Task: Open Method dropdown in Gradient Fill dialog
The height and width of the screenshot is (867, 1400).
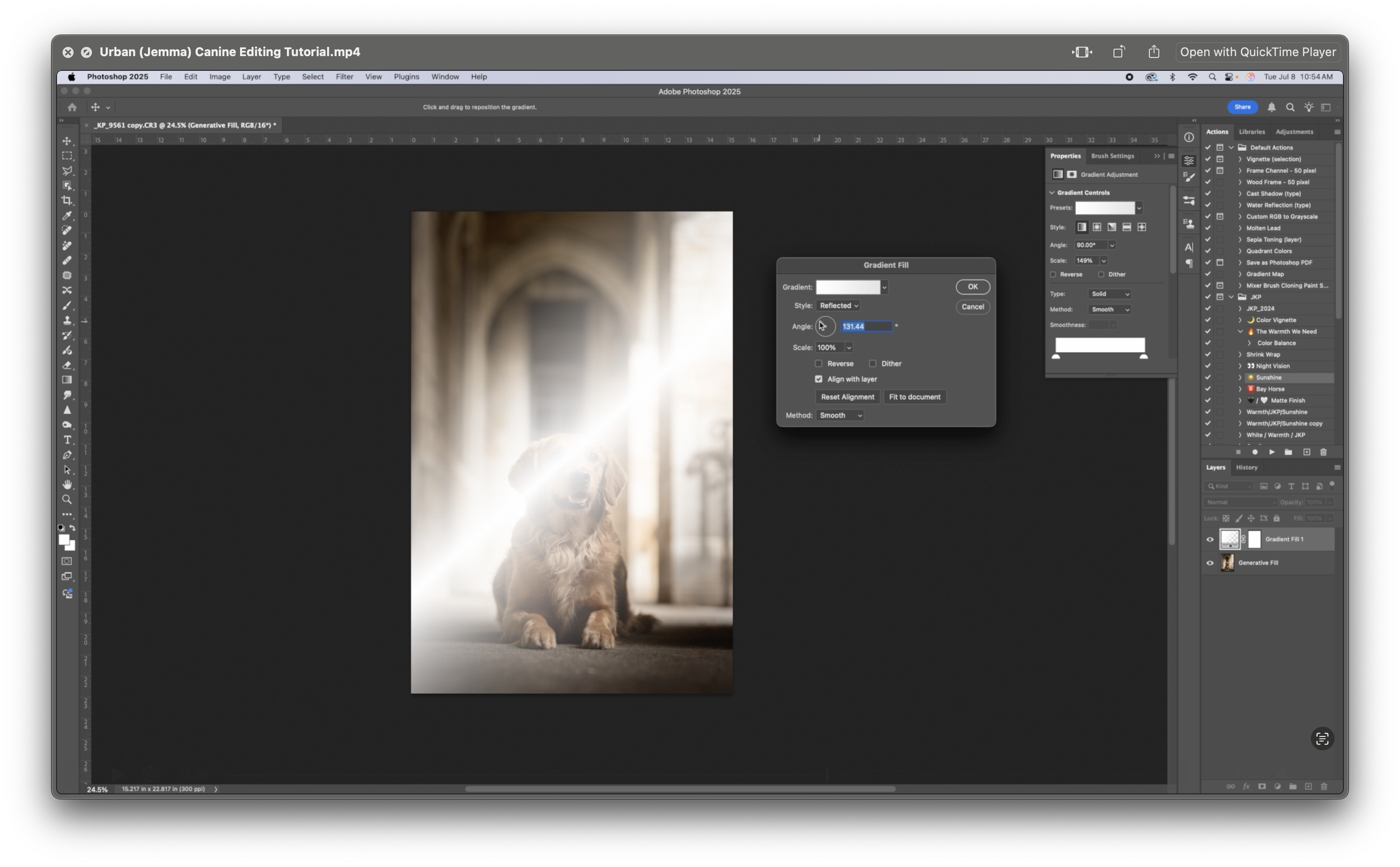Action: 840,415
